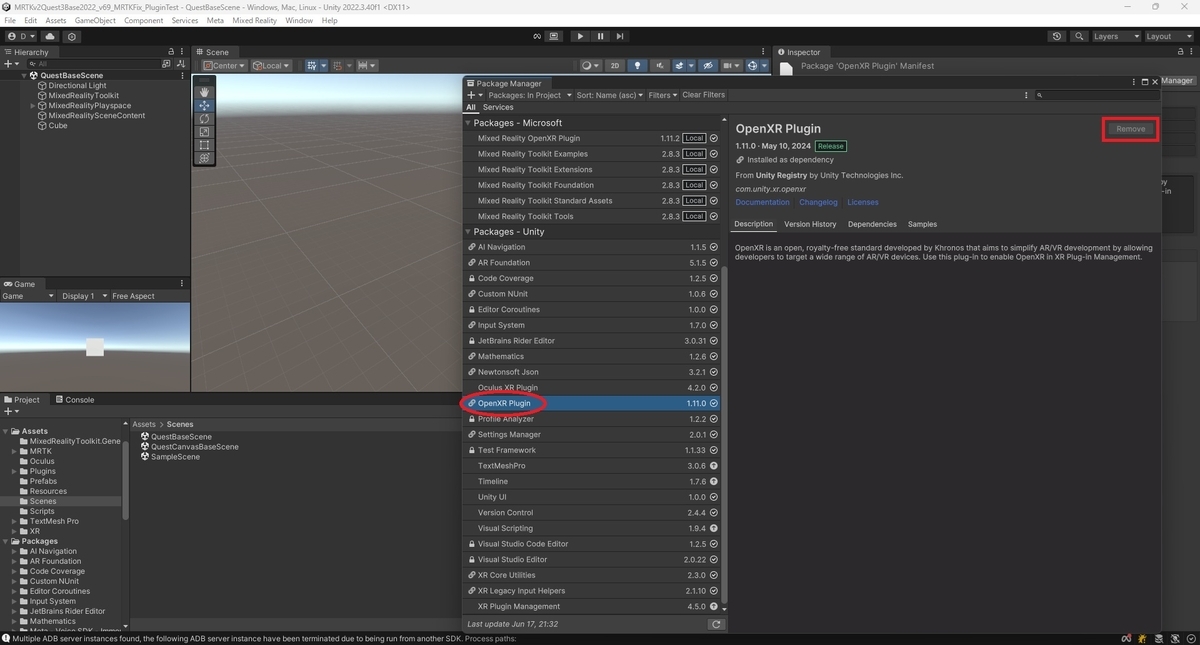The height and width of the screenshot is (645, 1200).
Task: Open the Changelog link for OpenXR Plugin
Action: (x=818, y=202)
